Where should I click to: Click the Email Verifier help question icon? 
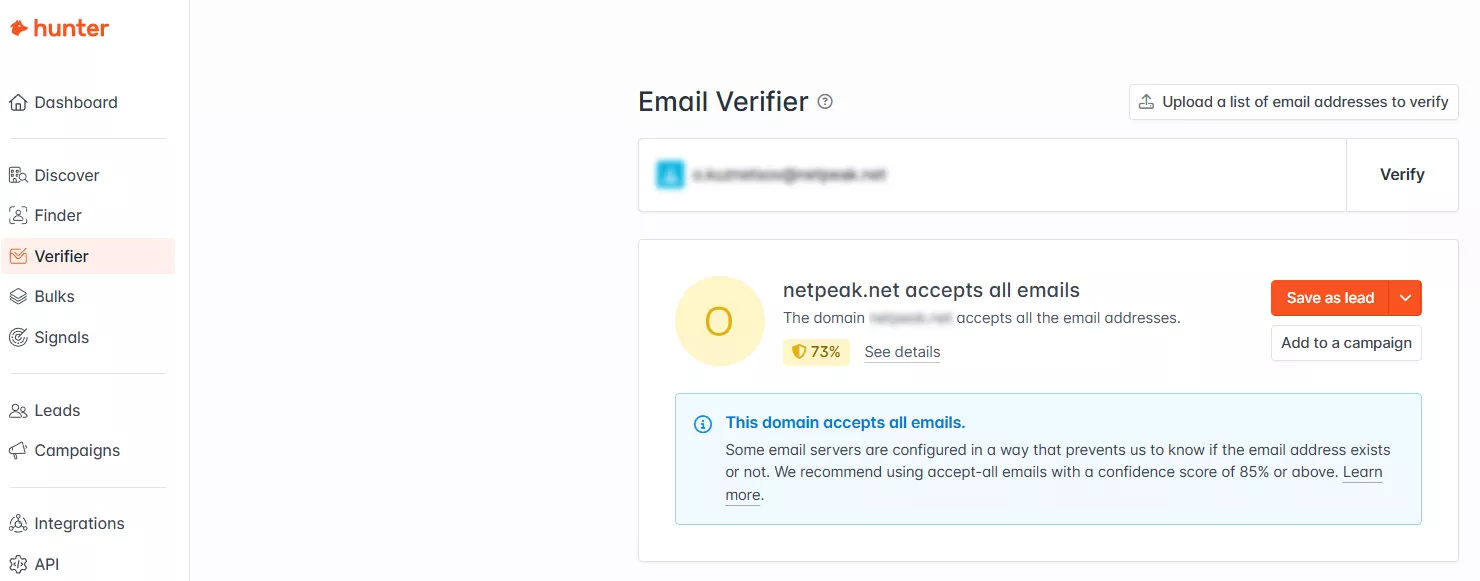[825, 102]
